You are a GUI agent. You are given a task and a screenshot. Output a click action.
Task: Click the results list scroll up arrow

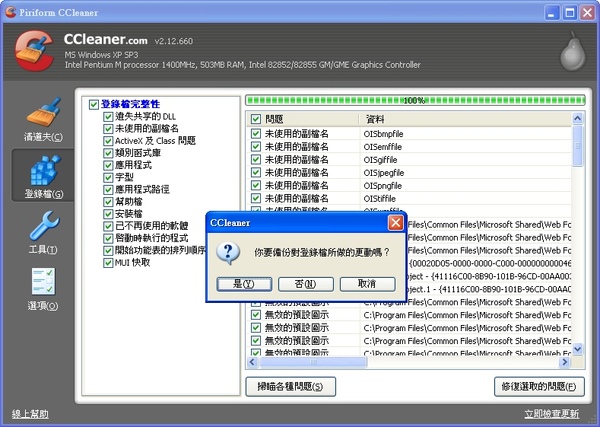[577, 118]
